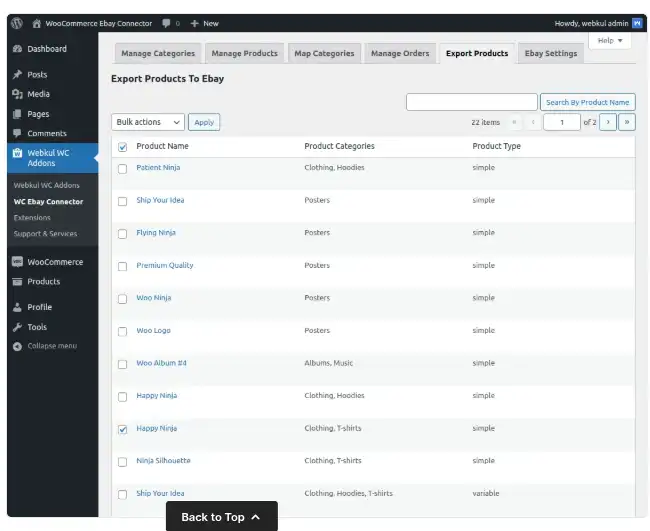Viewport: 650px width, 531px height.
Task: Open the Bulk actions dropdown
Action: (x=147, y=122)
